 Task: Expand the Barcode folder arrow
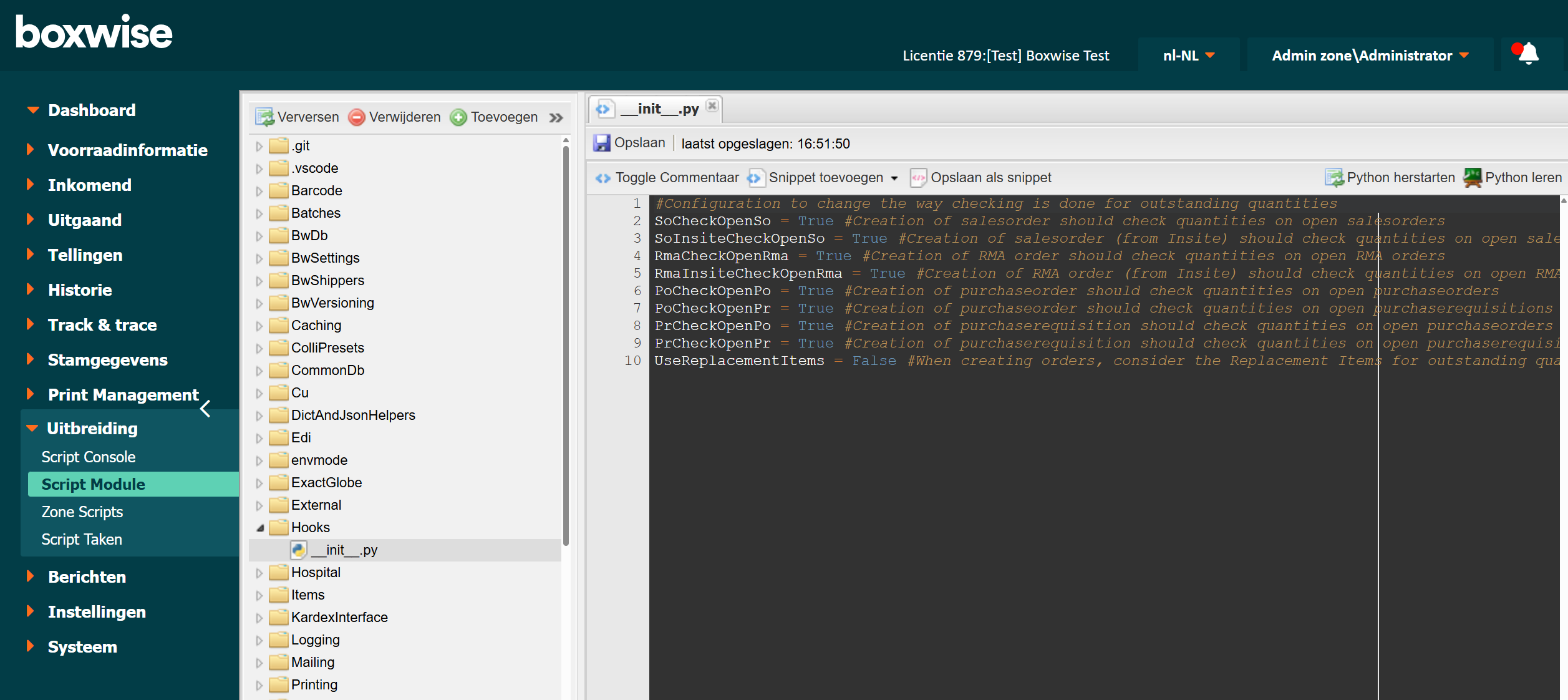[259, 192]
